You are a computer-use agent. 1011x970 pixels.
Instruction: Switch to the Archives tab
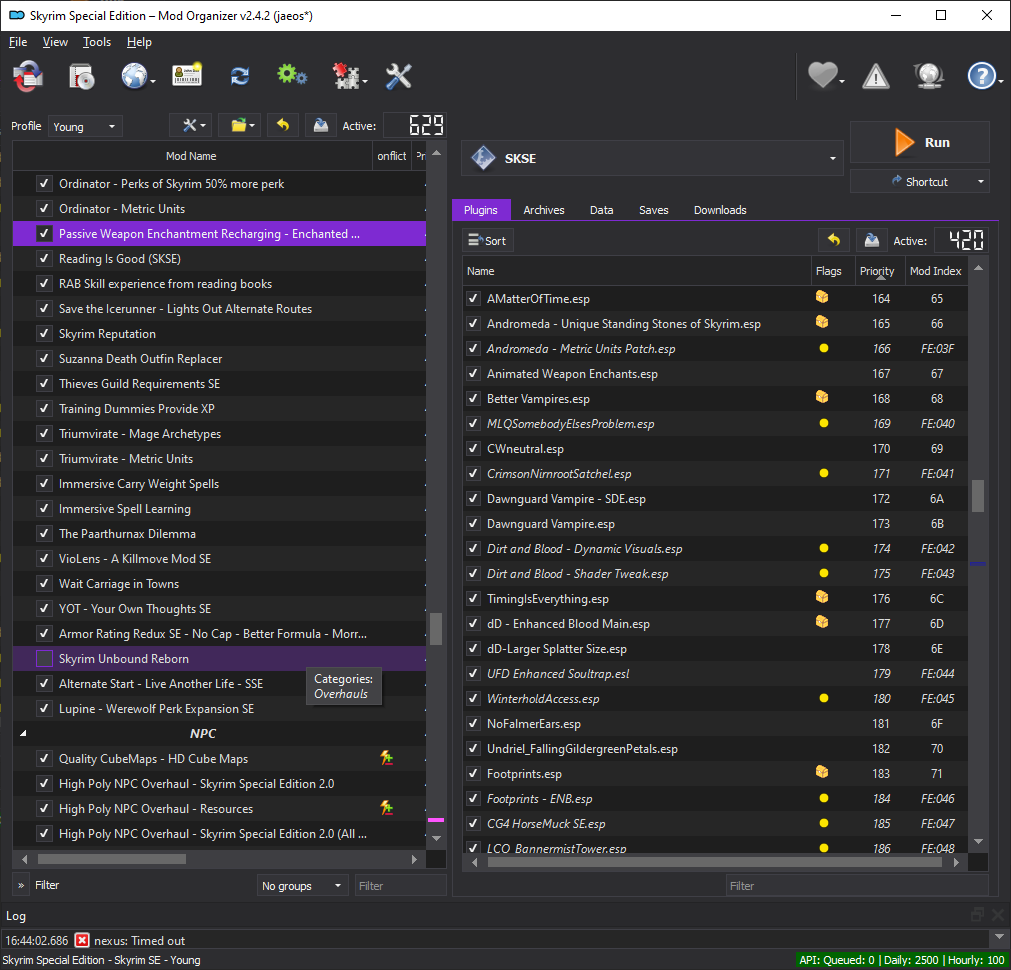coord(544,210)
